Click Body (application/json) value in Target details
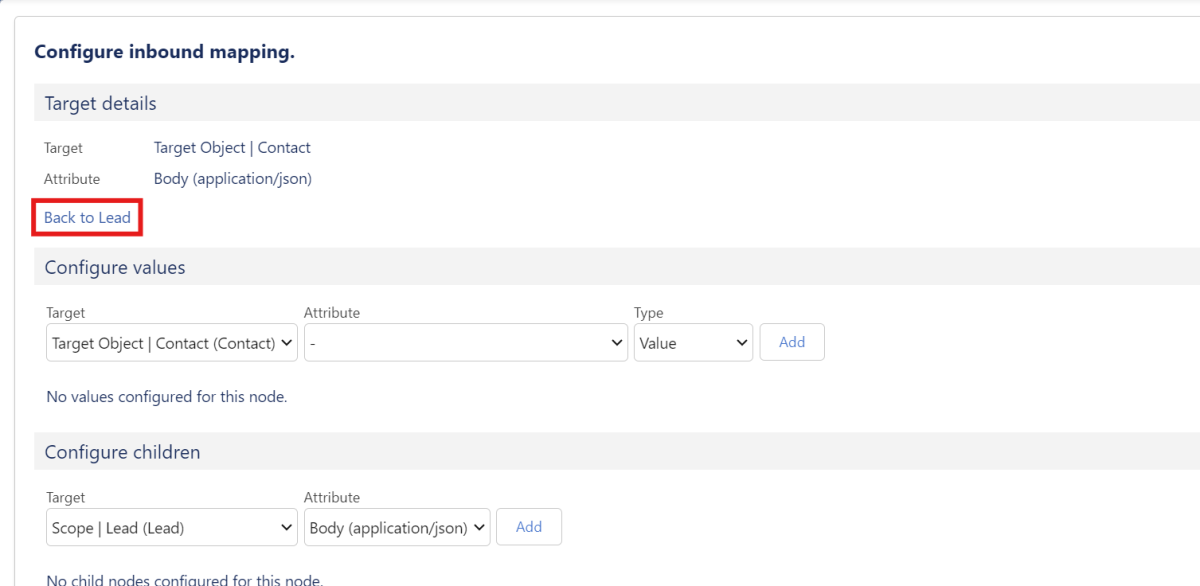This screenshot has width=1200, height=586. (233, 179)
